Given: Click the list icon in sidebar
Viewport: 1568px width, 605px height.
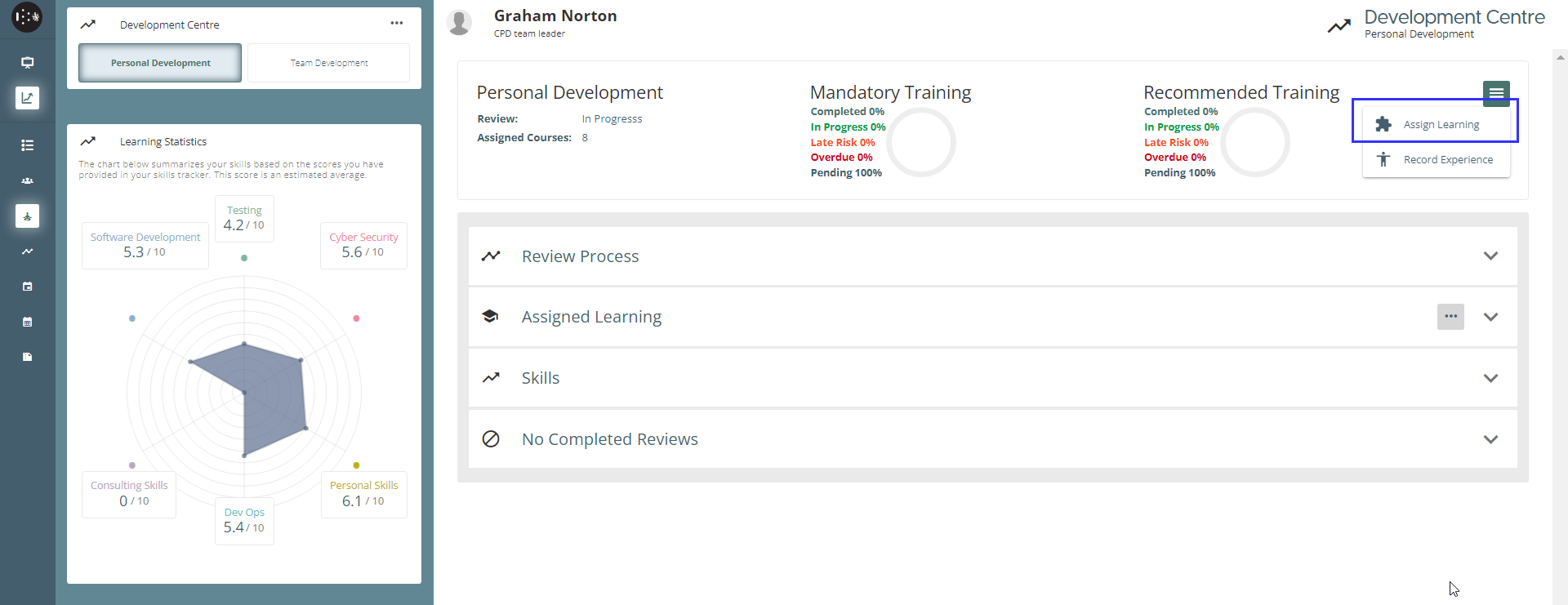Looking at the screenshot, I should coord(27,145).
